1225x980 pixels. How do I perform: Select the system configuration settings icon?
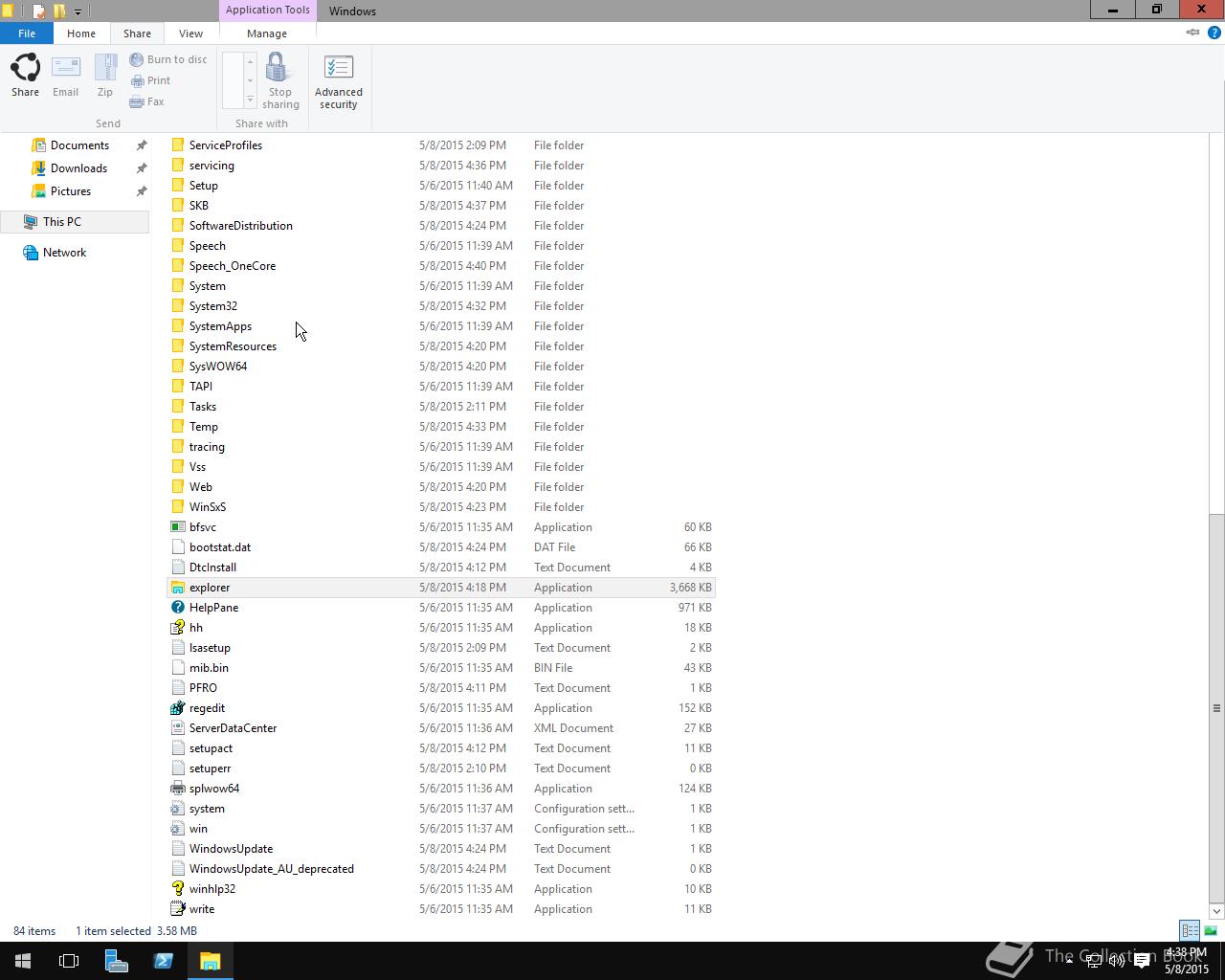177,809
